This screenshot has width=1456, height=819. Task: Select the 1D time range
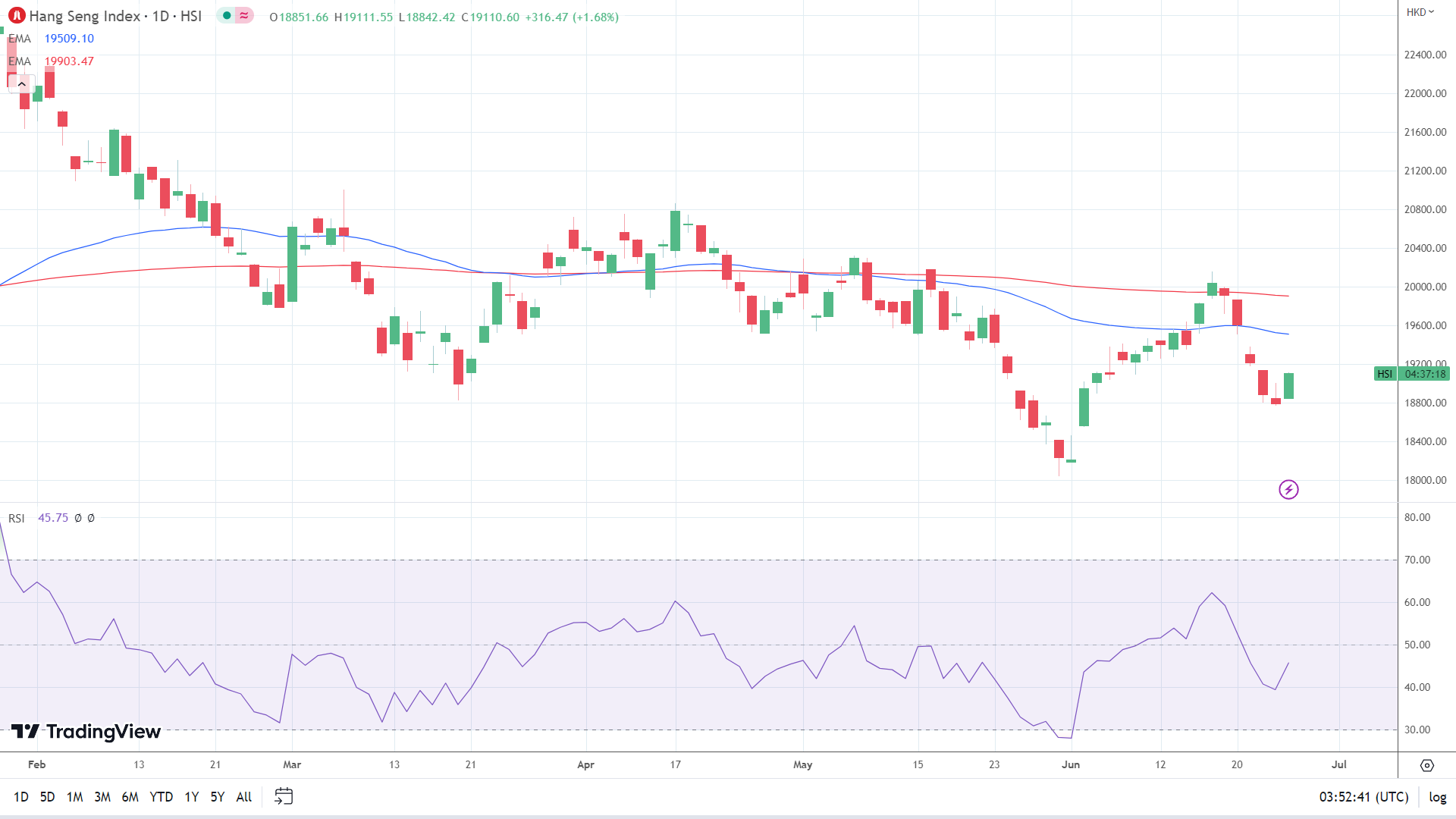(20, 797)
